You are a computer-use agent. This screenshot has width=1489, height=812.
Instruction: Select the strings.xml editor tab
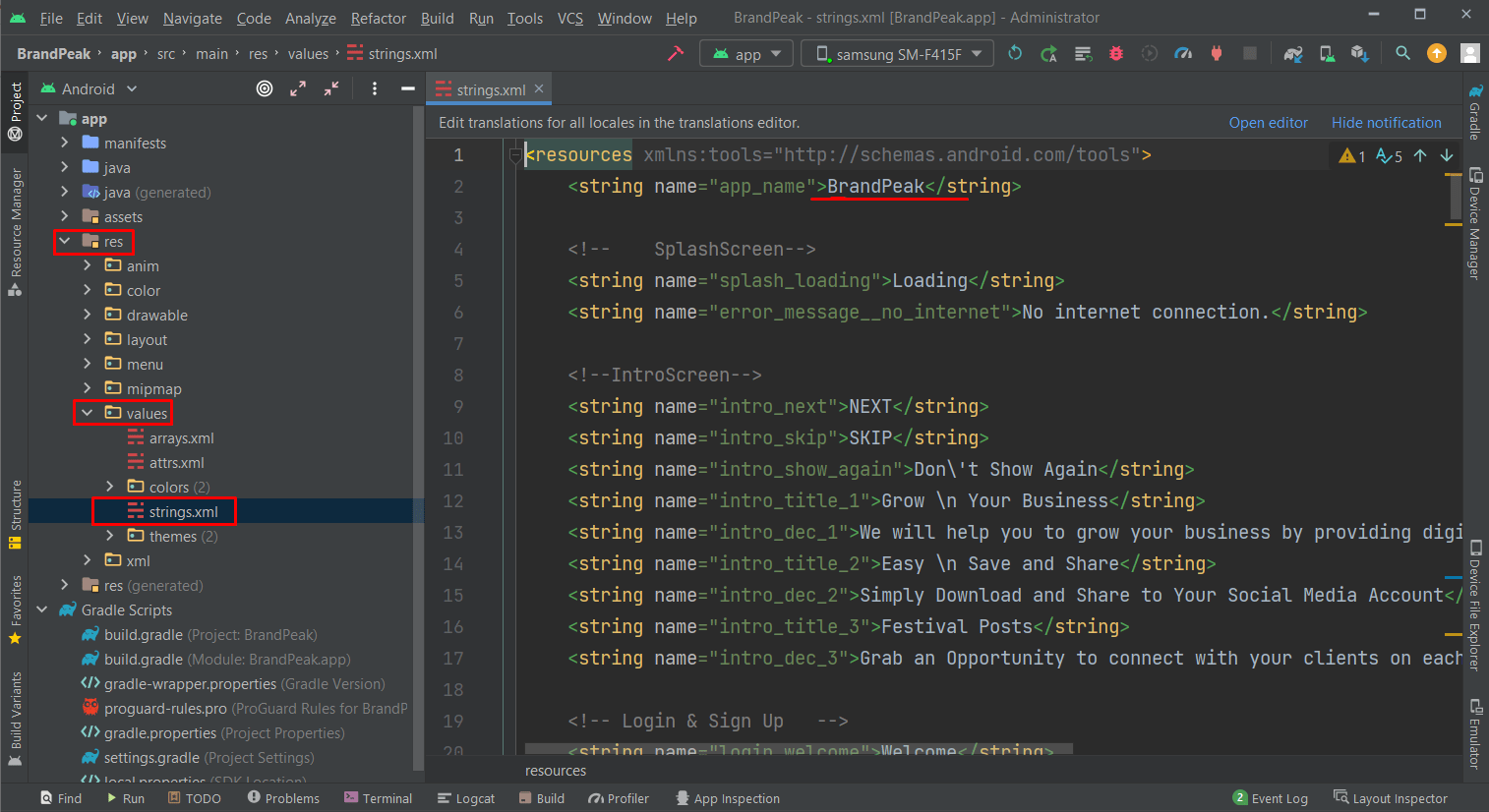[489, 89]
